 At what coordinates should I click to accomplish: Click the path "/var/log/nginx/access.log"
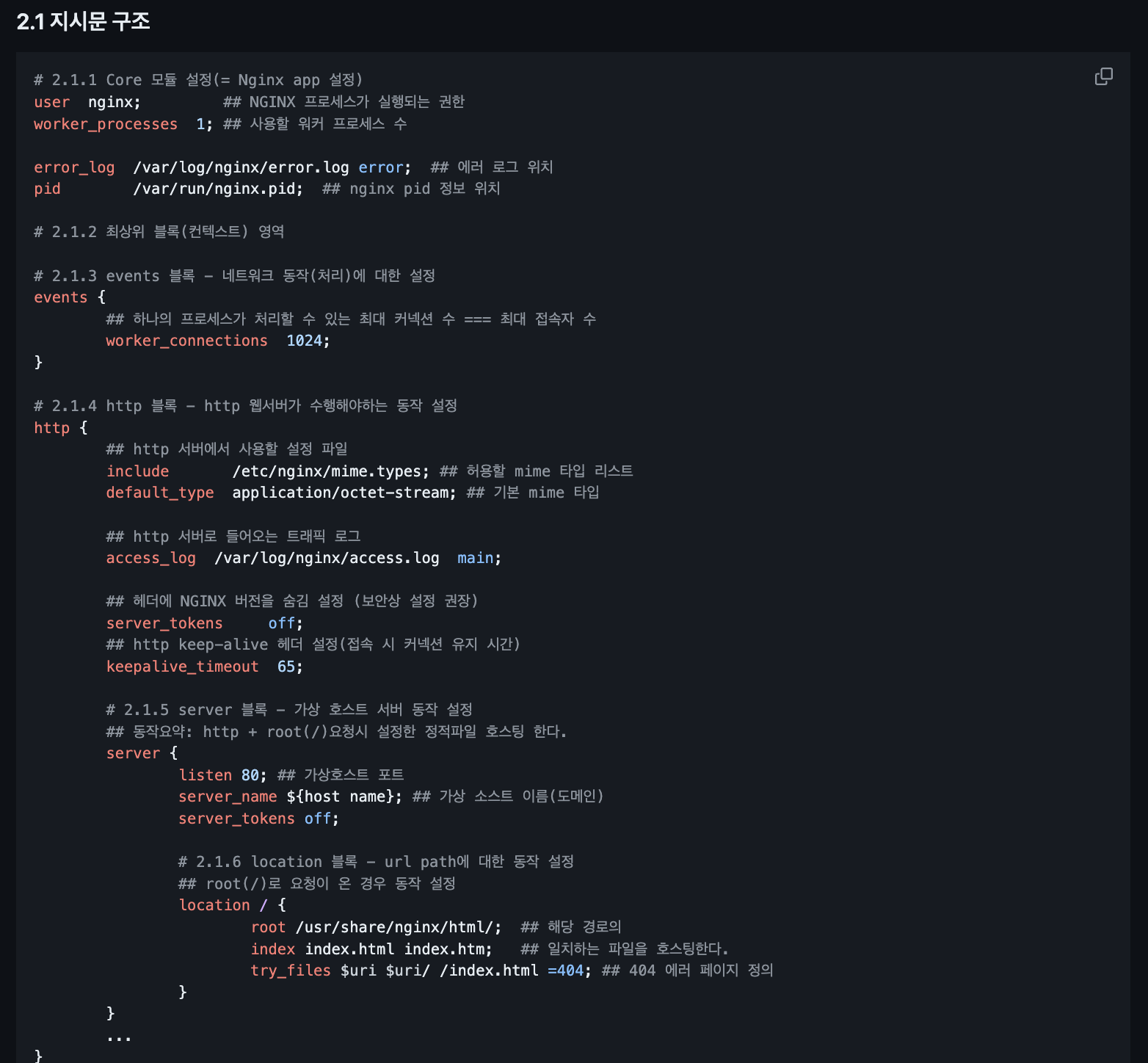click(x=327, y=558)
